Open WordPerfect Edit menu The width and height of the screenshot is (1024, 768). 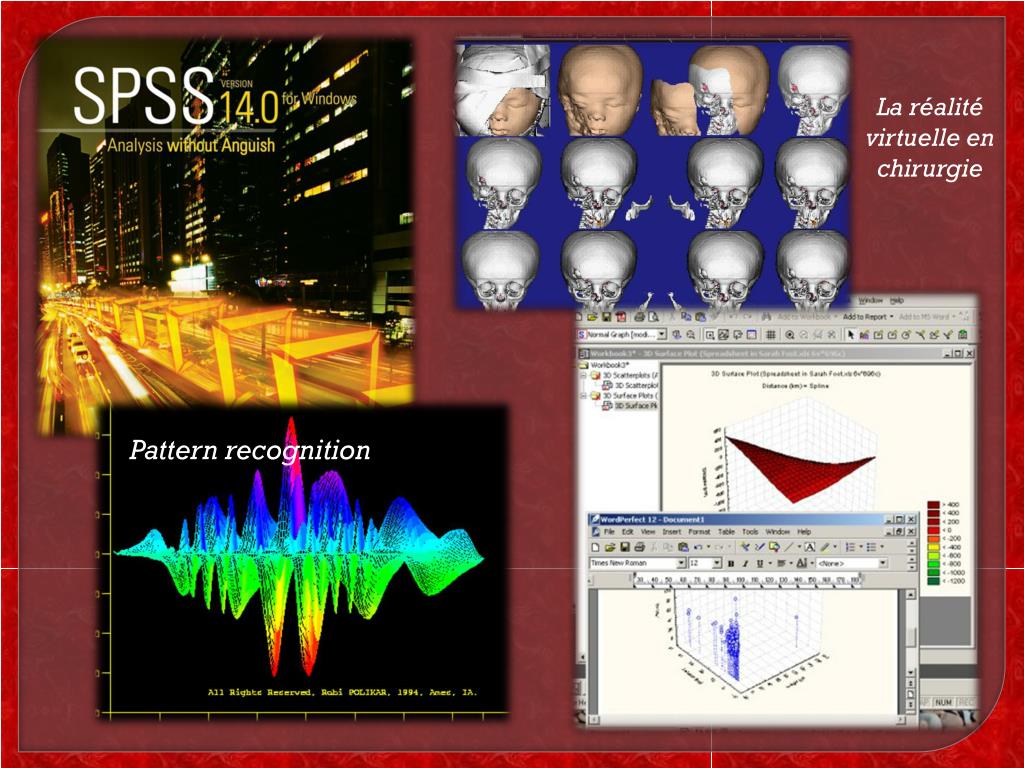628,532
